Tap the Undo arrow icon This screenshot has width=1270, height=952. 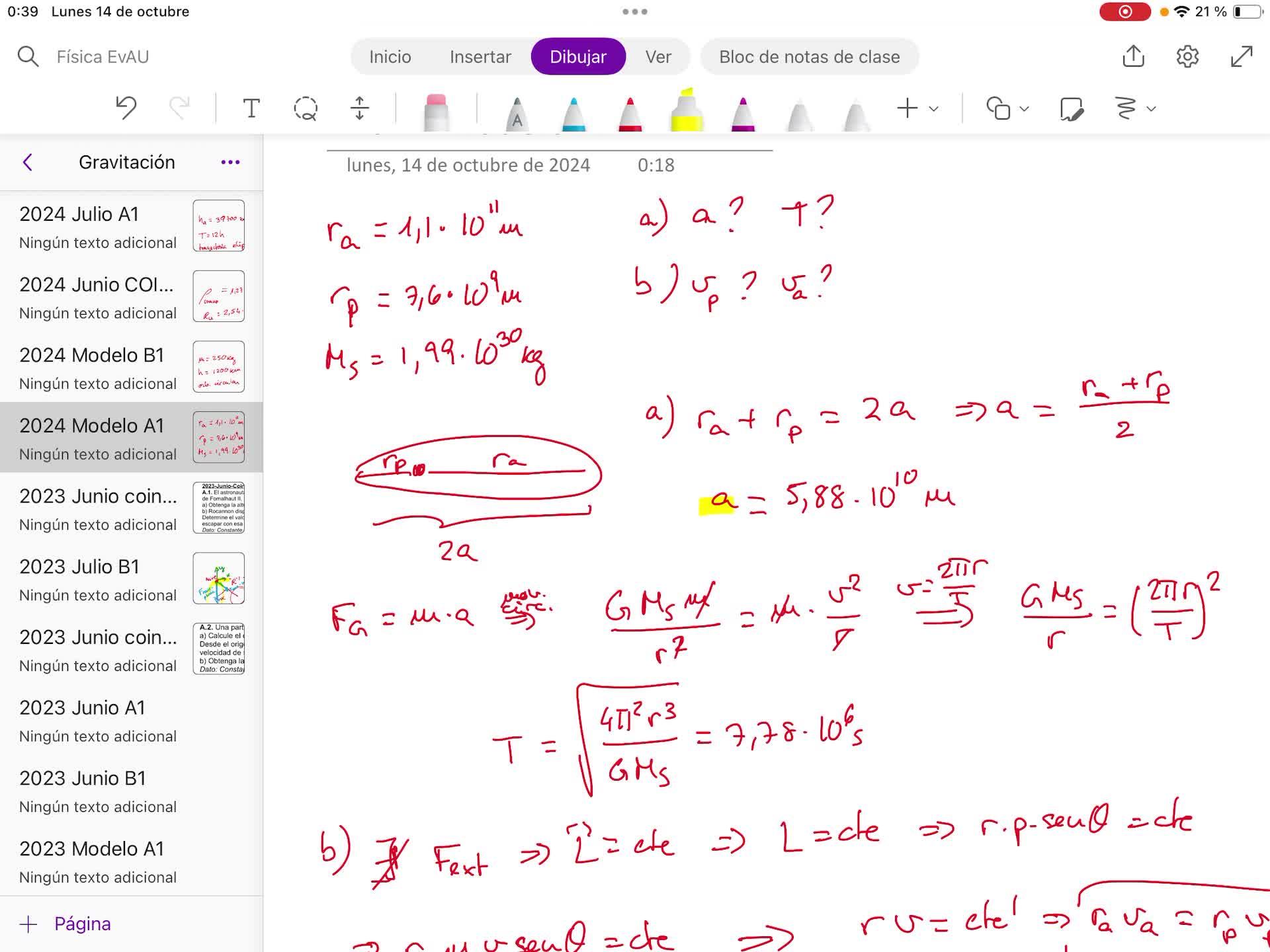(x=126, y=108)
